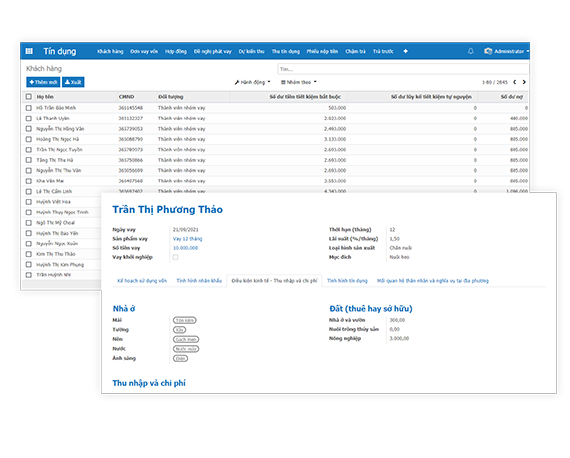570x458 pixels.
Task: Go to next page with right arrow
Action: [x=524, y=82]
